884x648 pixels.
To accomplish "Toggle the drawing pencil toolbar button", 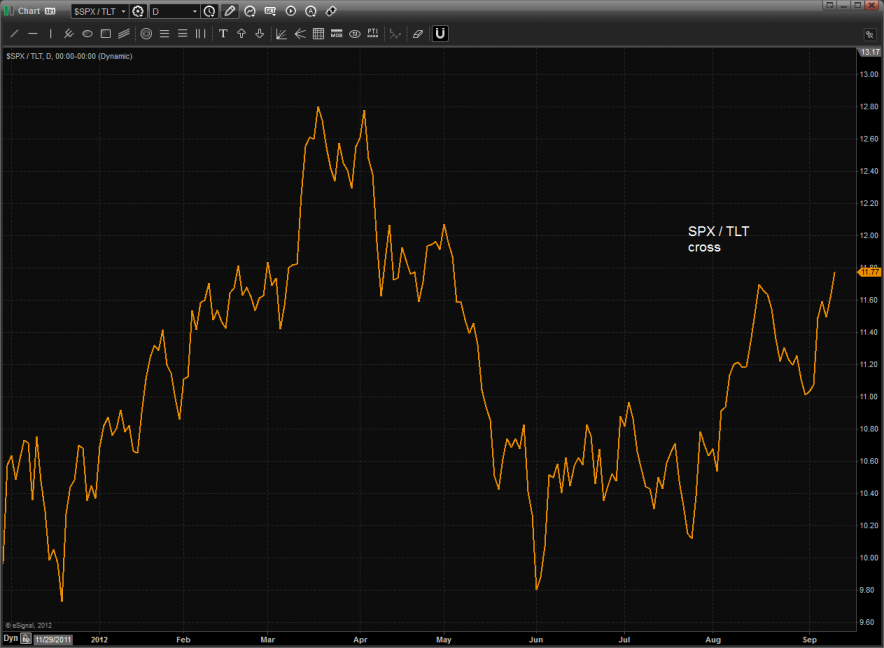I will (229, 11).
